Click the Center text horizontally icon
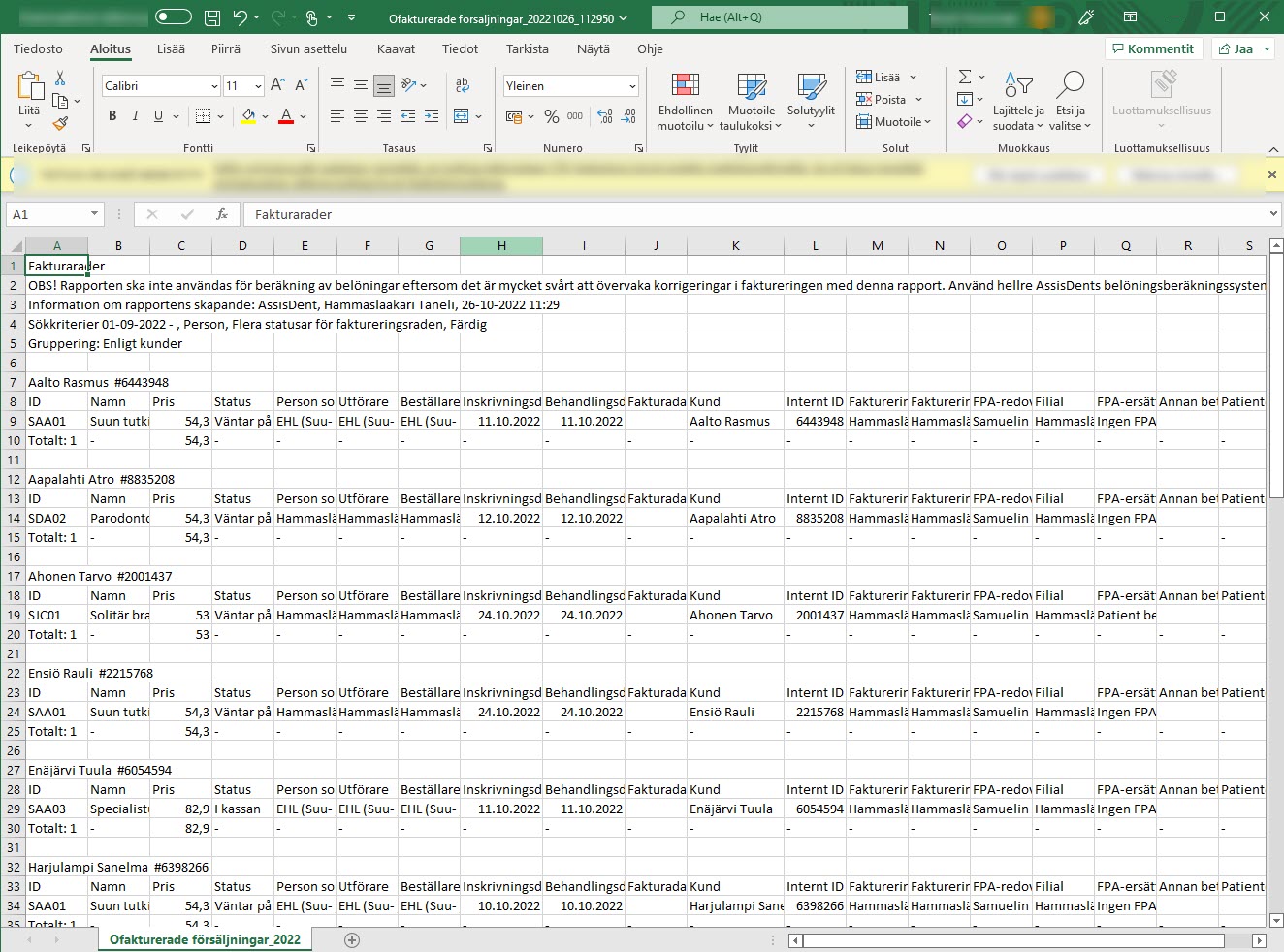The height and width of the screenshot is (952, 1284). tap(361, 116)
